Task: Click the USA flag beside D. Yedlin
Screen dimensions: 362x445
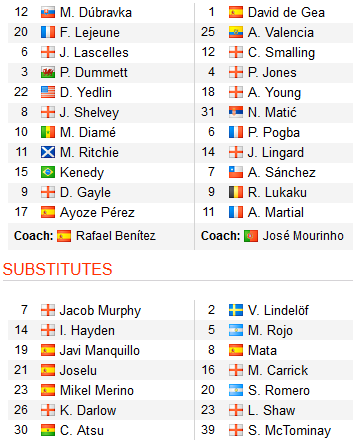Action: click(48, 93)
